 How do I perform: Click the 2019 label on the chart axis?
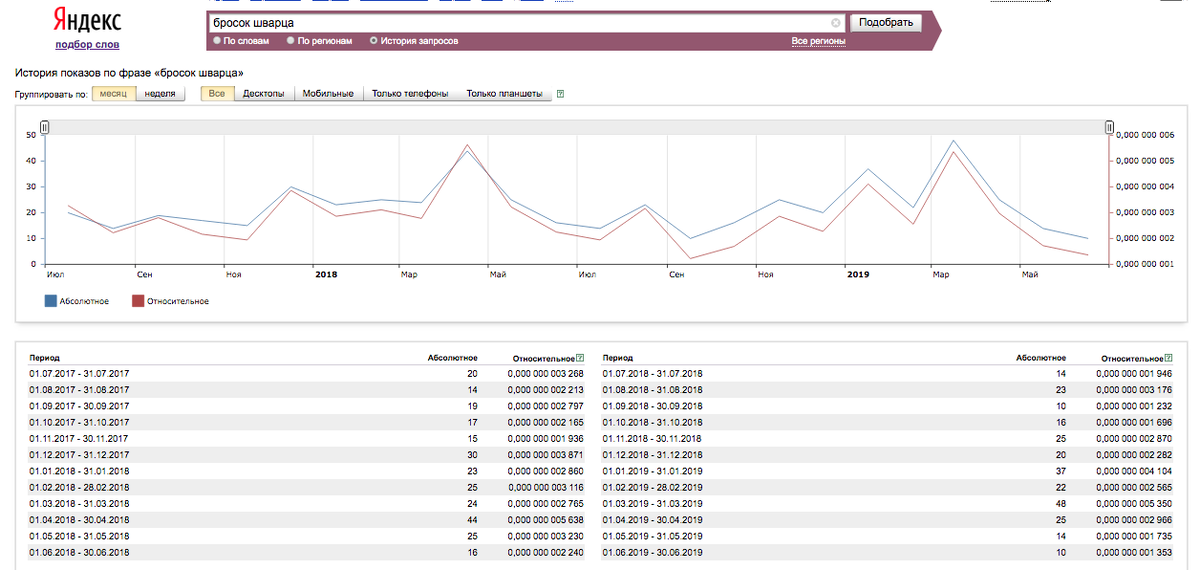click(x=858, y=273)
